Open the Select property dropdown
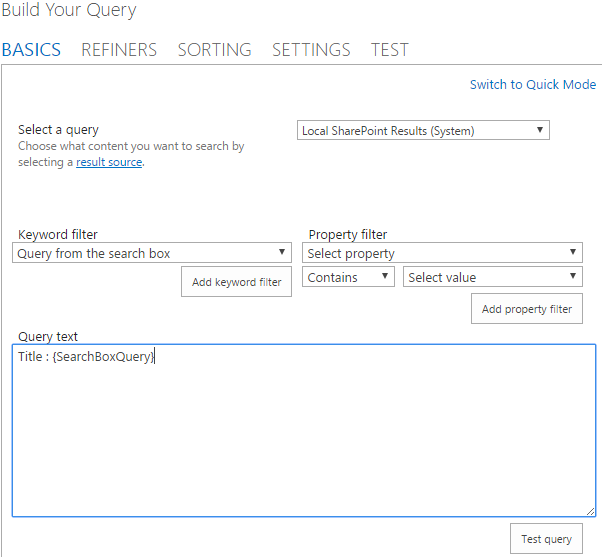The width and height of the screenshot is (602, 557). [442, 253]
